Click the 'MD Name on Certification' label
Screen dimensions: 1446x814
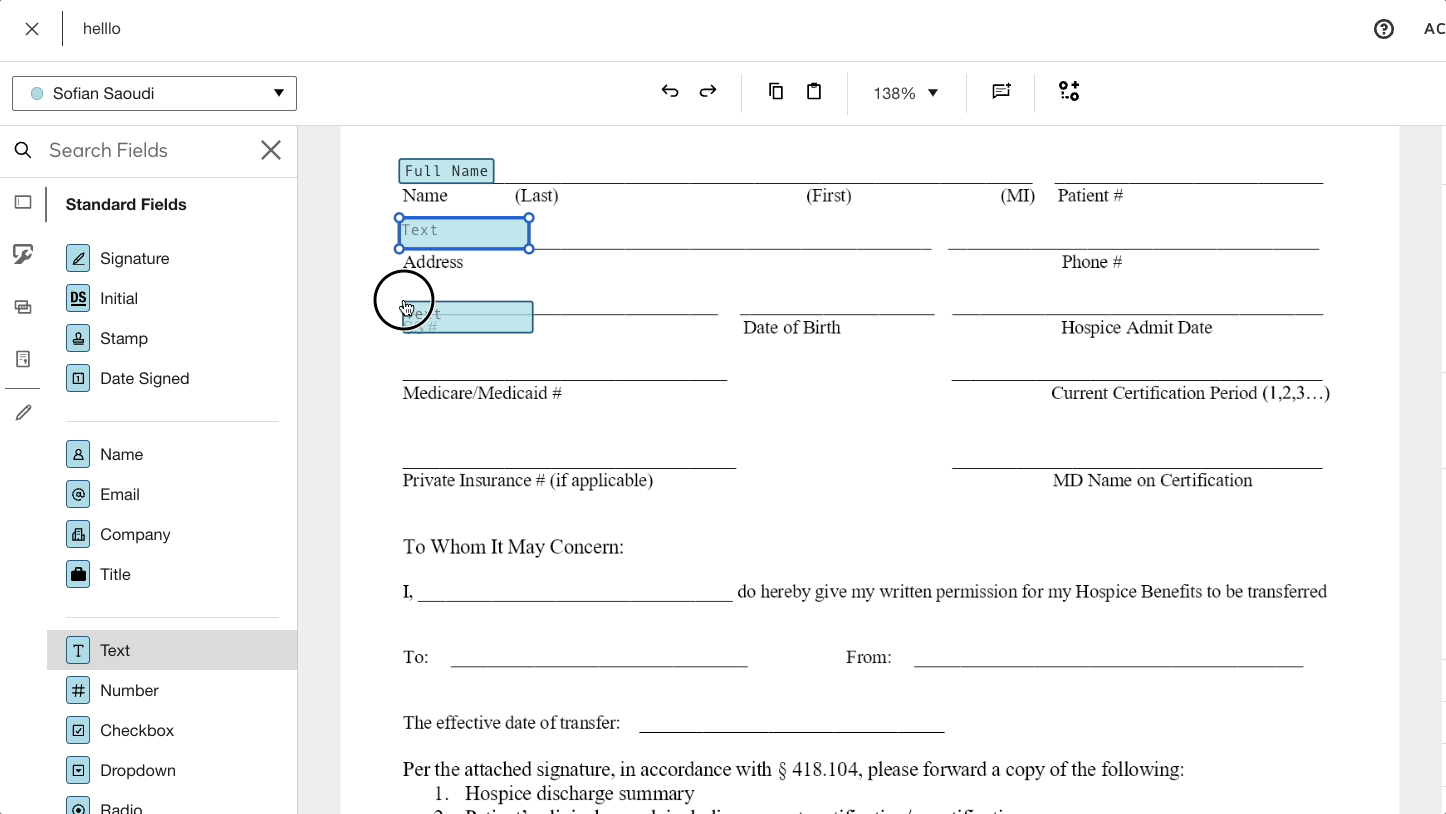[x=1153, y=480]
